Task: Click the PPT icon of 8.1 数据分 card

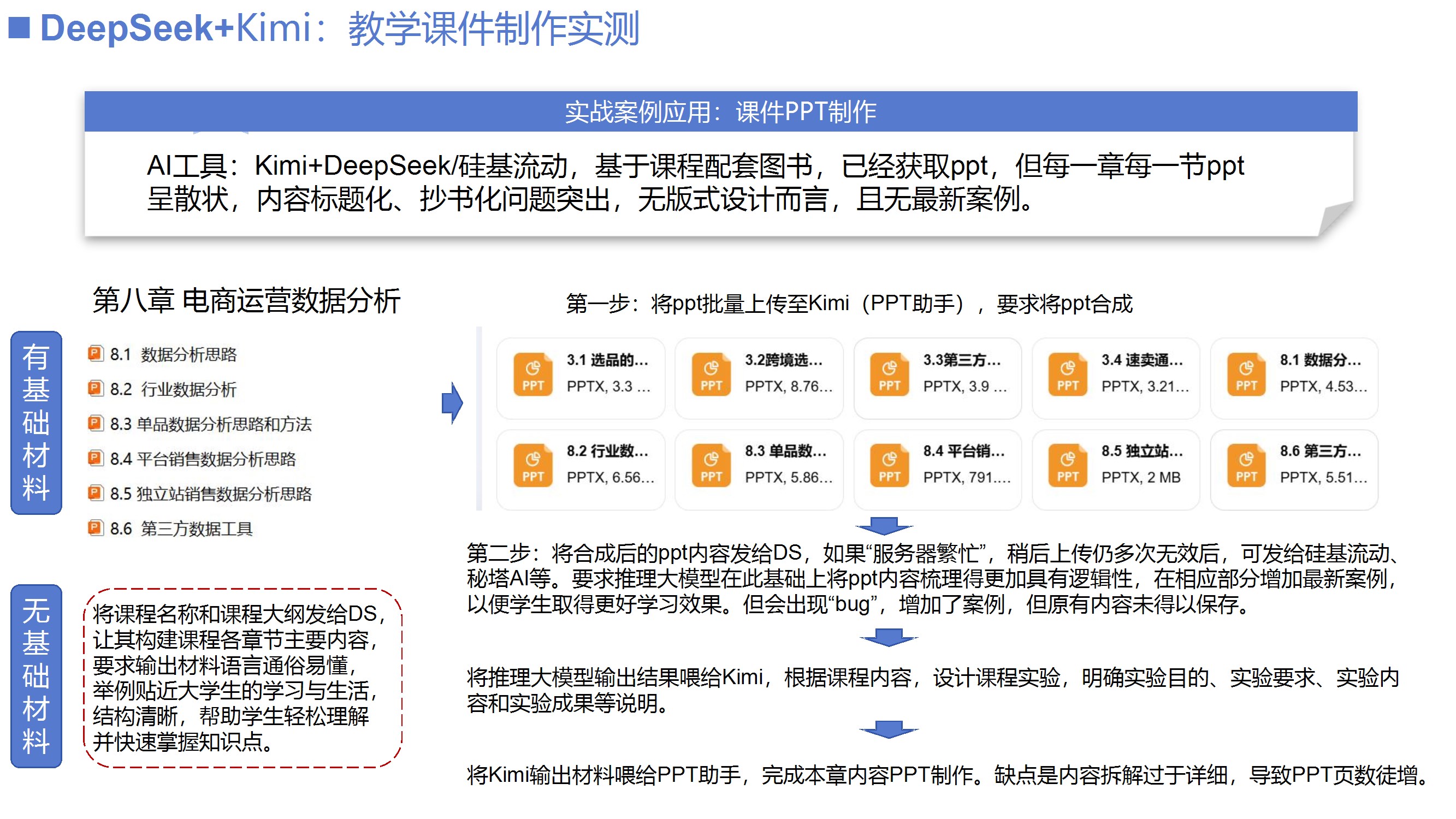Action: click(x=1246, y=374)
